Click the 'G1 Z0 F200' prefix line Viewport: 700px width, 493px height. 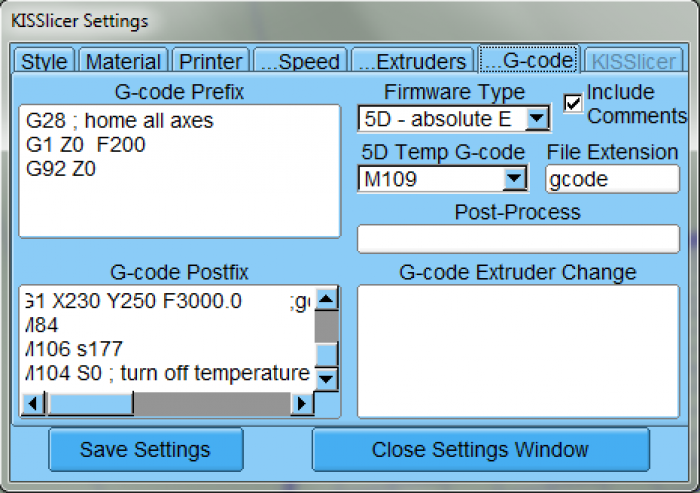pyautogui.click(x=86, y=145)
